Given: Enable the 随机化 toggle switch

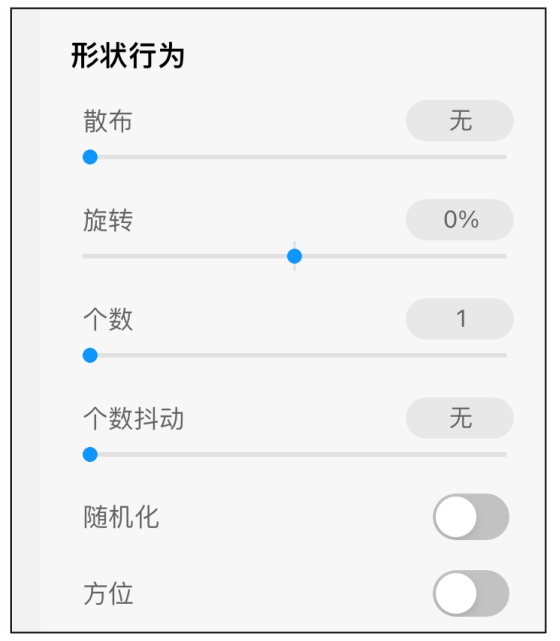Looking at the screenshot, I should tap(471, 517).
